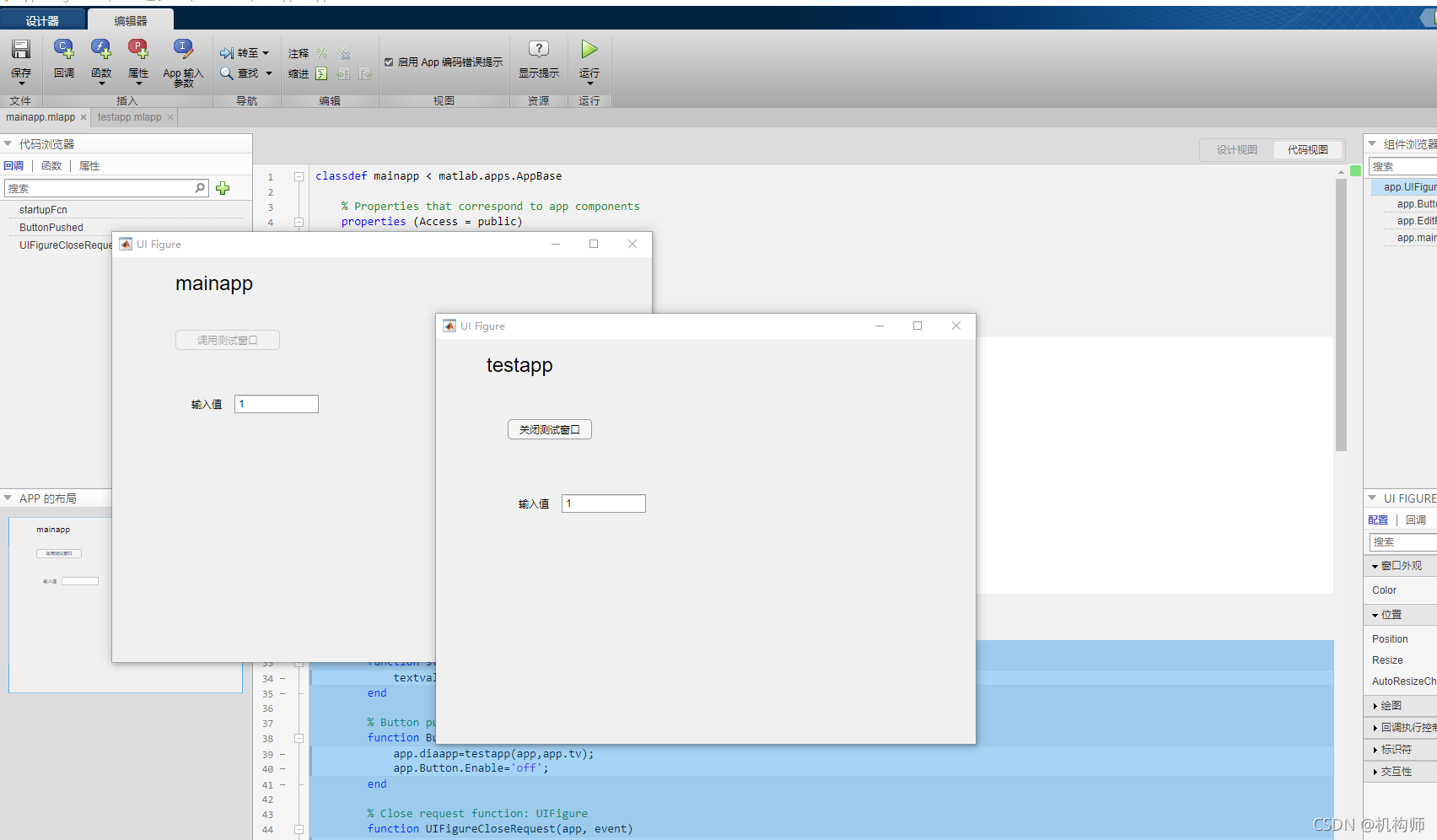Switch to the 设计器 ribbon tab

[42, 20]
